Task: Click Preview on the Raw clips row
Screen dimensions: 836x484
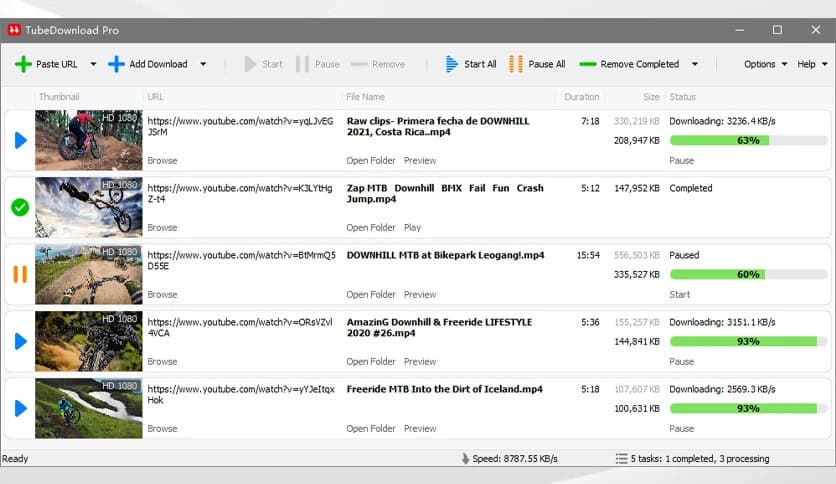Action: pyautogui.click(x=420, y=160)
